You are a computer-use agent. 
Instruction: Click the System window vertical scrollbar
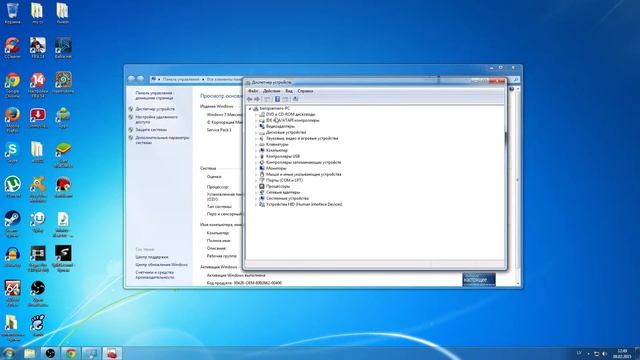[518, 186]
